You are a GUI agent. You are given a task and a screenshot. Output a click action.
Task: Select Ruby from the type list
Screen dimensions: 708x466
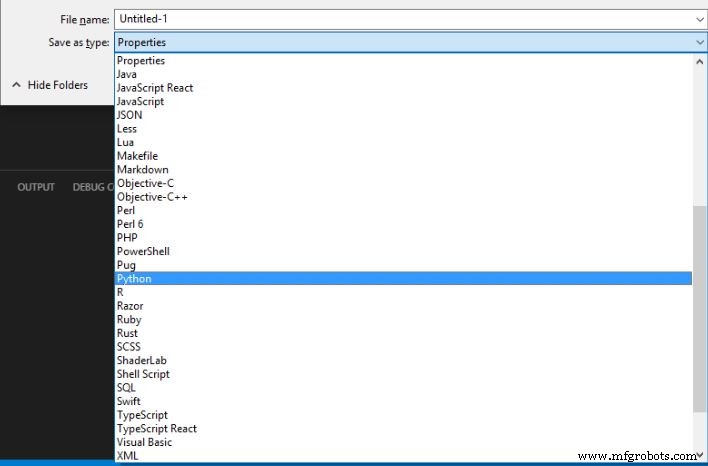(128, 320)
